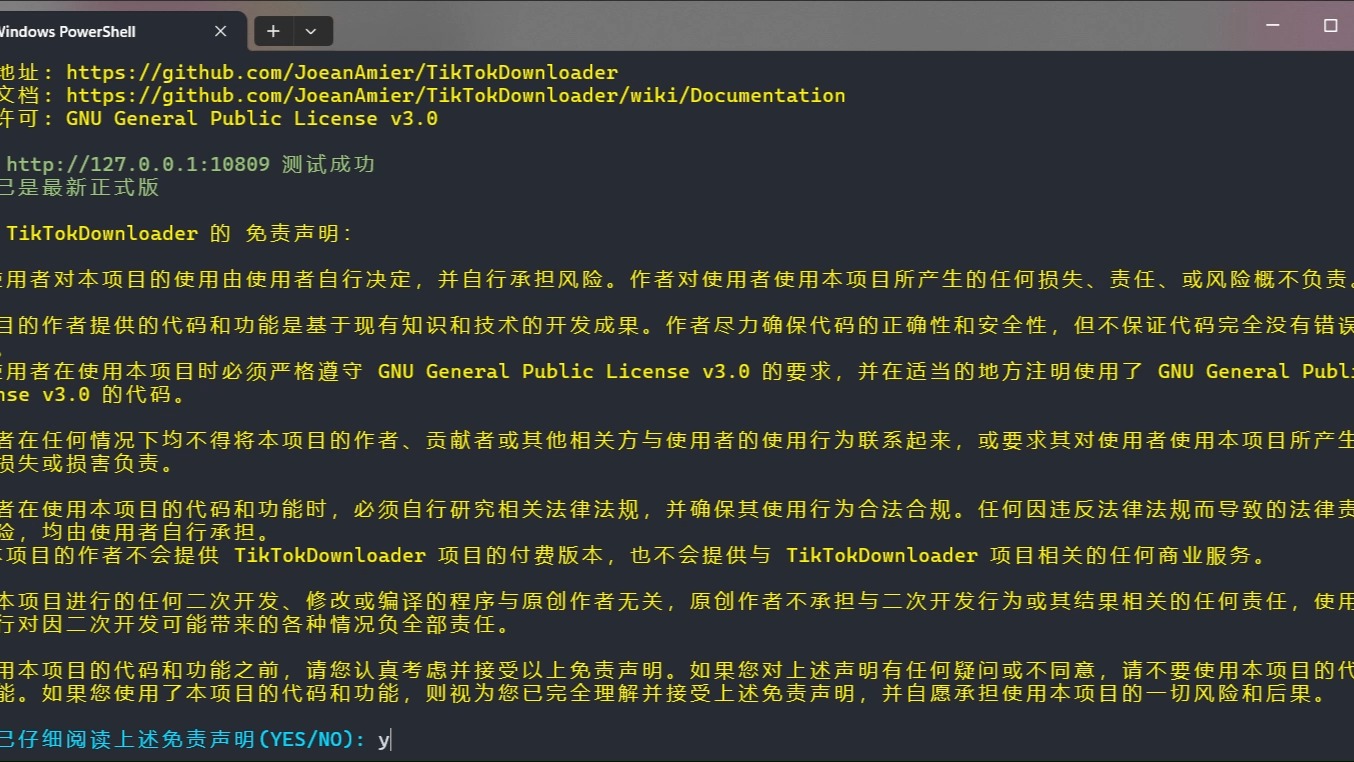Maximize the terminal window

pyautogui.click(x=1330, y=25)
